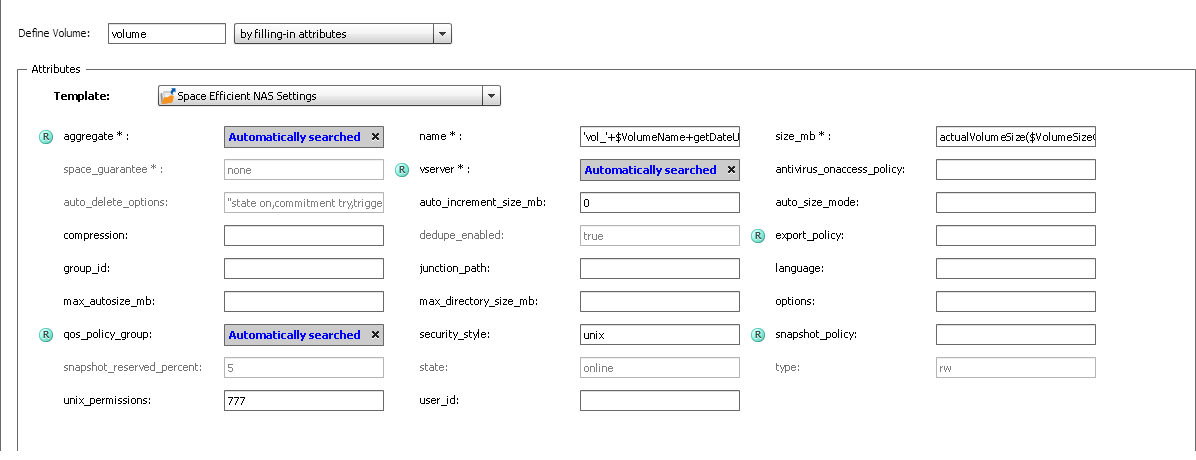
Task: Click the junction_path input field
Action: (x=660, y=269)
